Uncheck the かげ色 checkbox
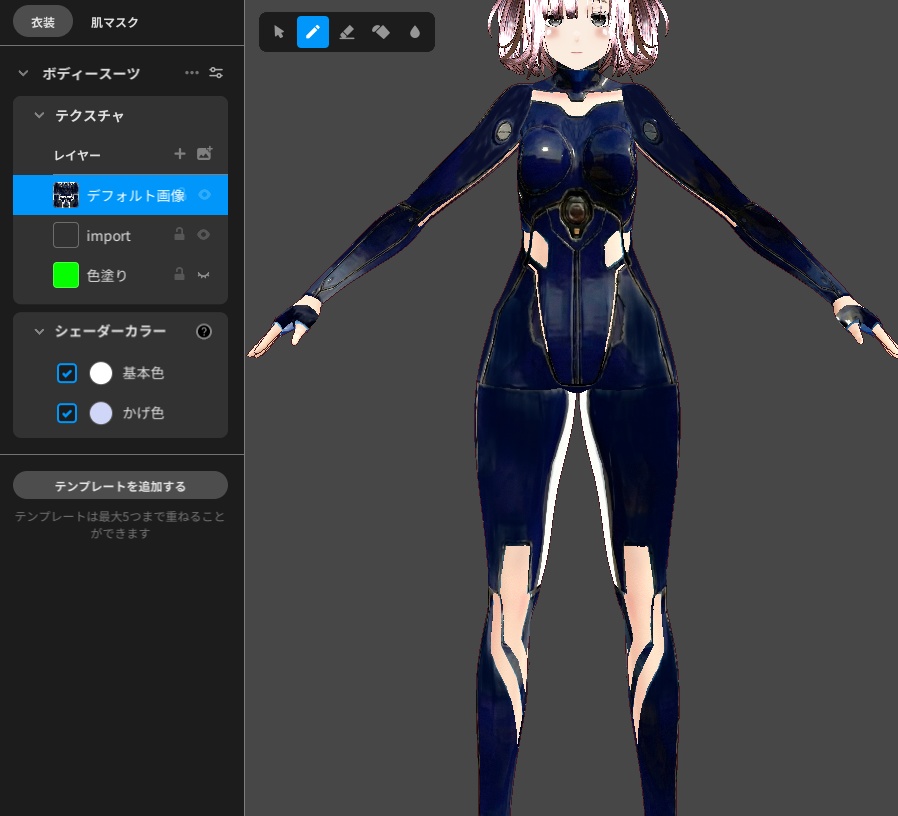The height and width of the screenshot is (816, 898). 67,413
